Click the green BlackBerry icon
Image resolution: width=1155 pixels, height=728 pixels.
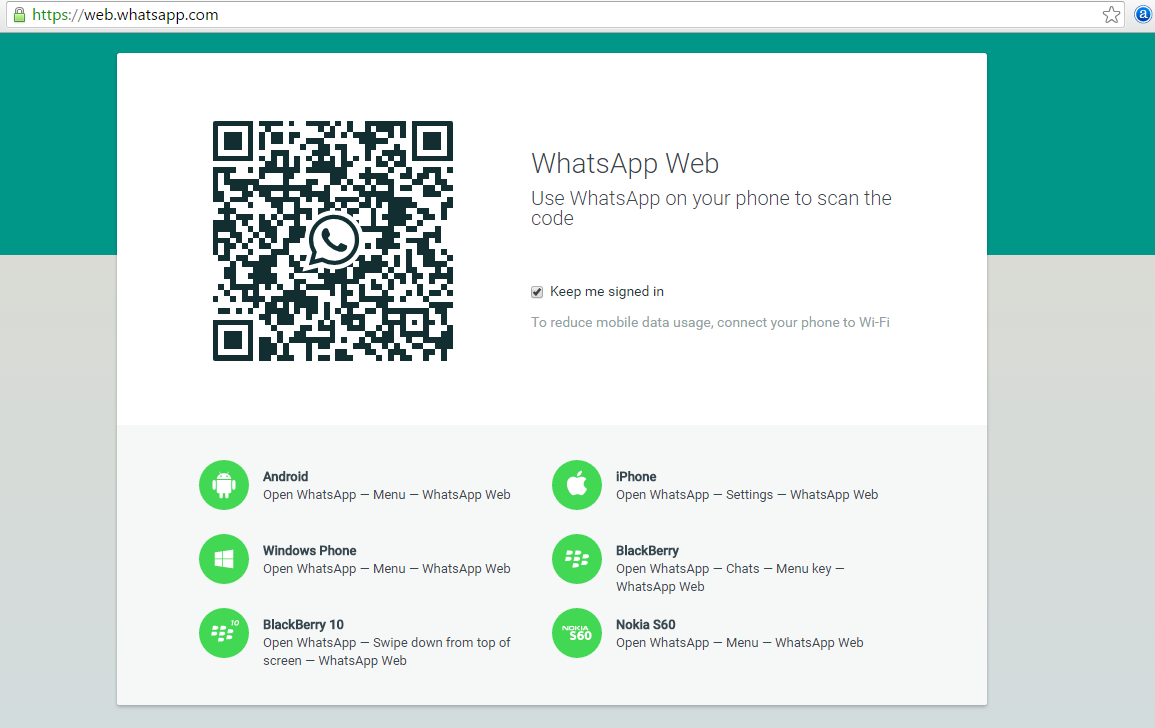pyautogui.click(x=577, y=558)
